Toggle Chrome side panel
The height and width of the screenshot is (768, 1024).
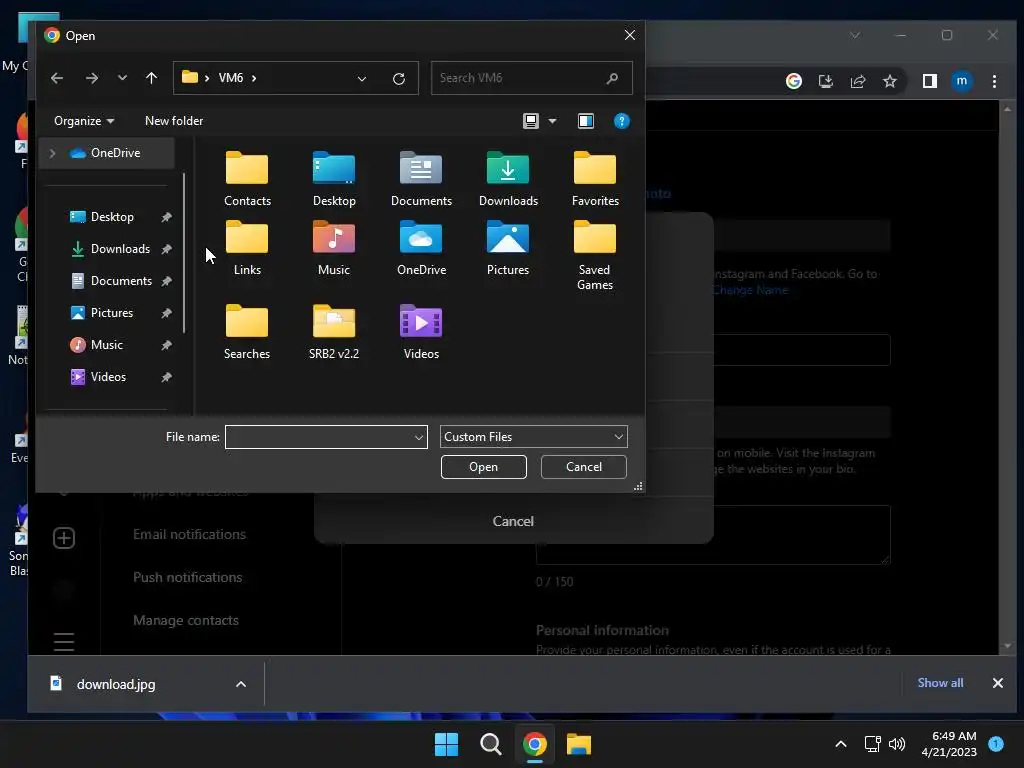[929, 81]
